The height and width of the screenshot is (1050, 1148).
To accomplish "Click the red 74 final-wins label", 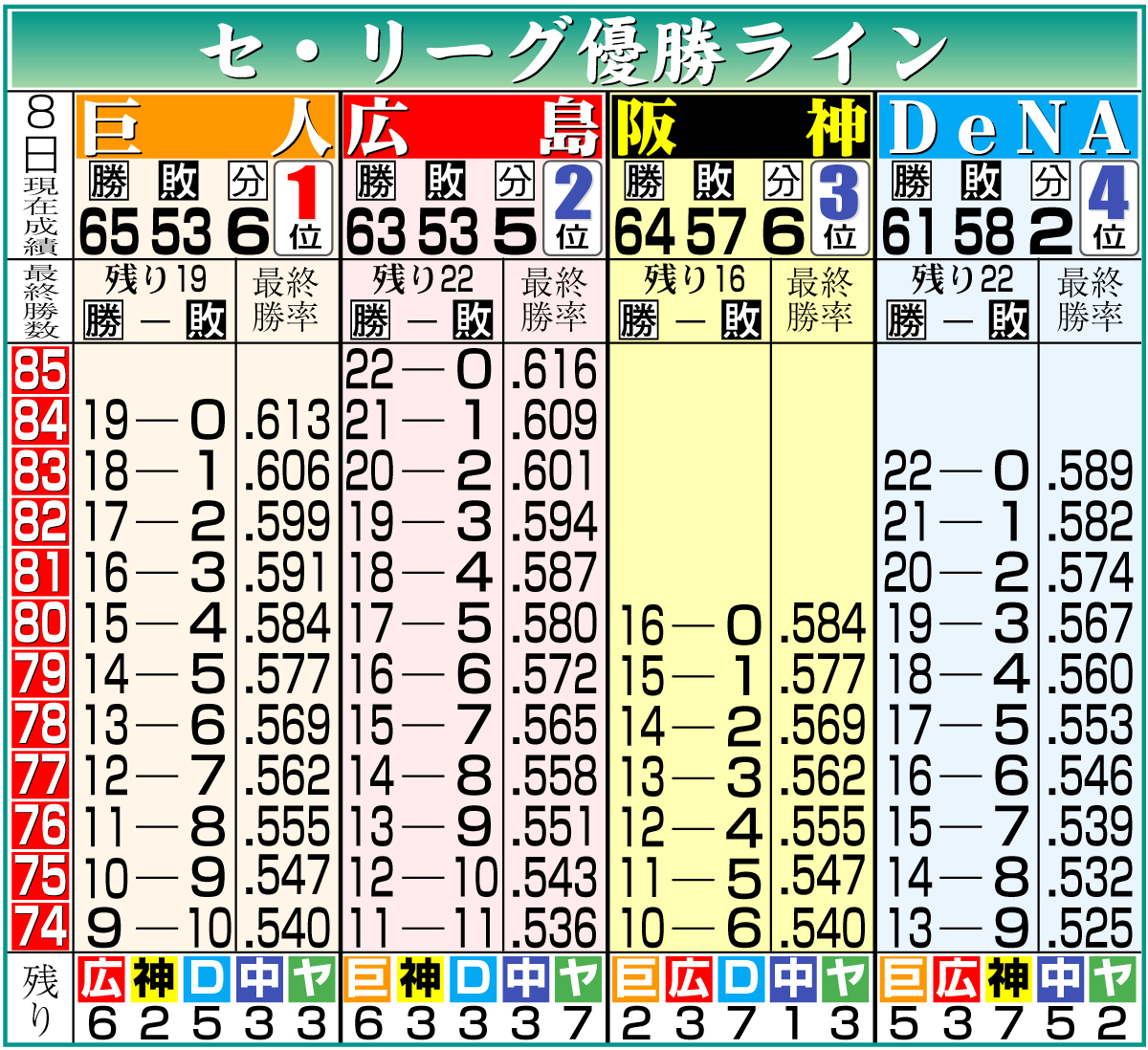I will [40, 927].
